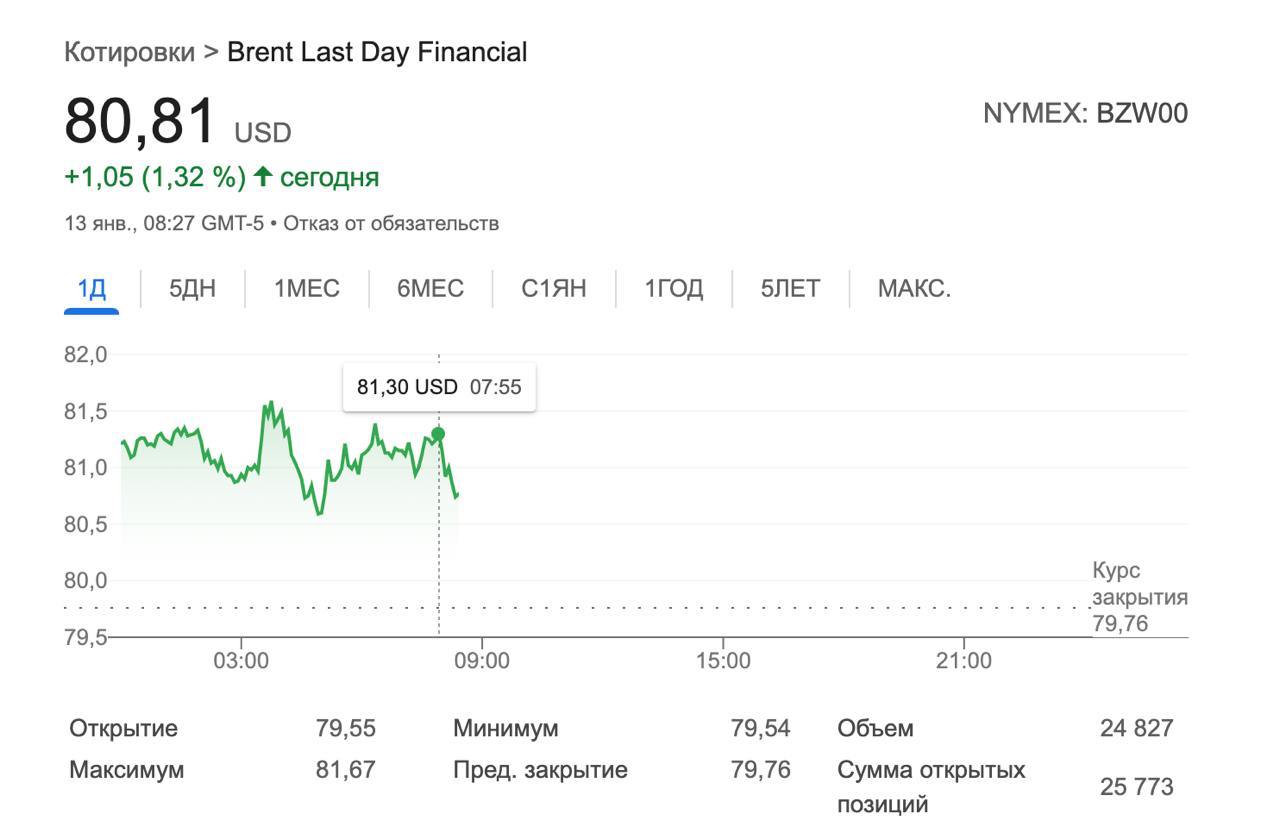
Task: Display the 5ЛЕТ chart range
Action: pos(790,289)
